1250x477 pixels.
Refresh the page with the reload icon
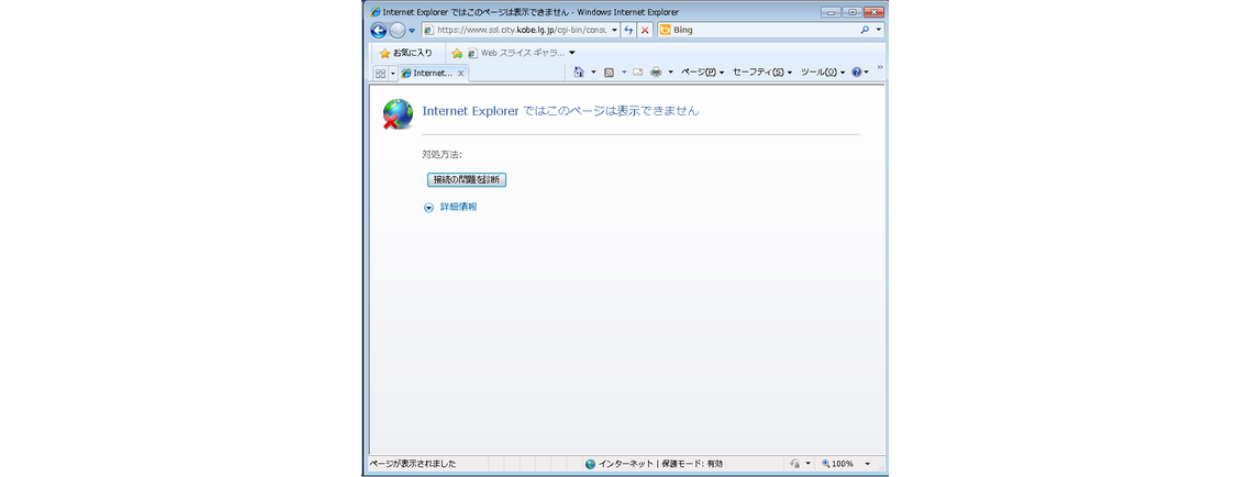pyautogui.click(x=629, y=30)
